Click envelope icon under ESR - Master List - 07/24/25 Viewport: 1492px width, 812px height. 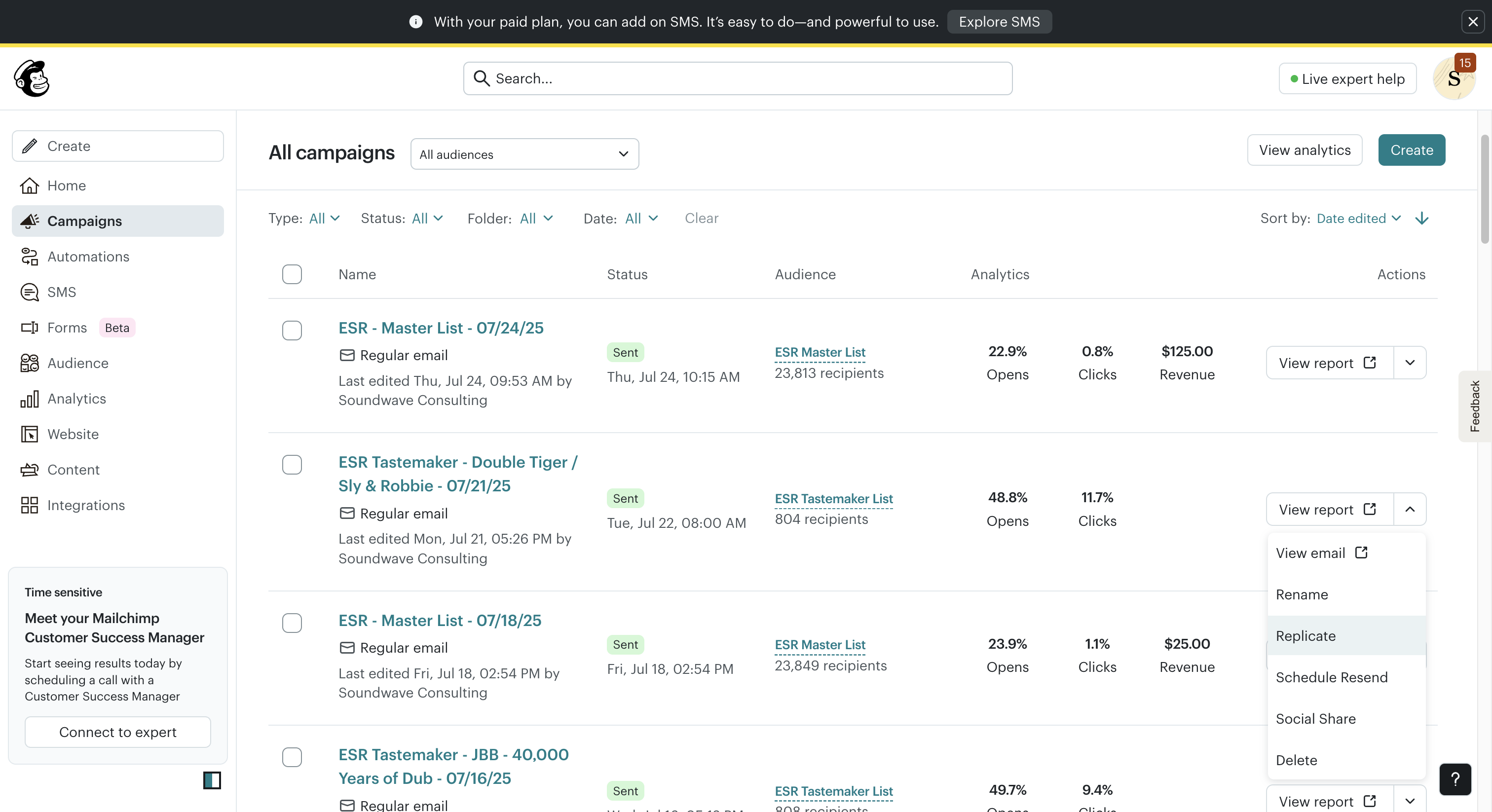[x=347, y=355]
